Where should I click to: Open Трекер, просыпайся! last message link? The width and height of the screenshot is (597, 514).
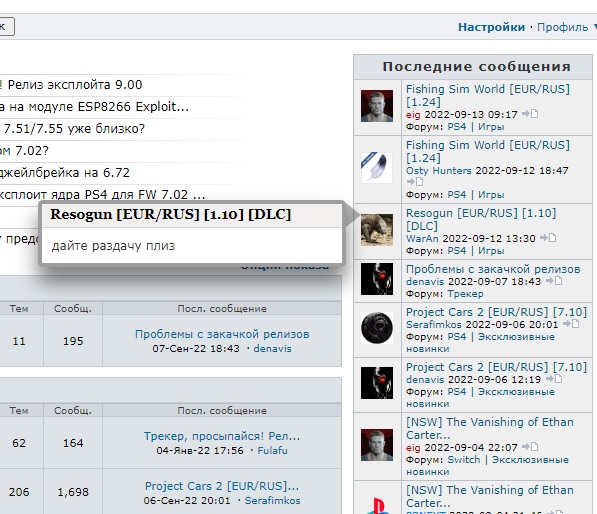222,436
